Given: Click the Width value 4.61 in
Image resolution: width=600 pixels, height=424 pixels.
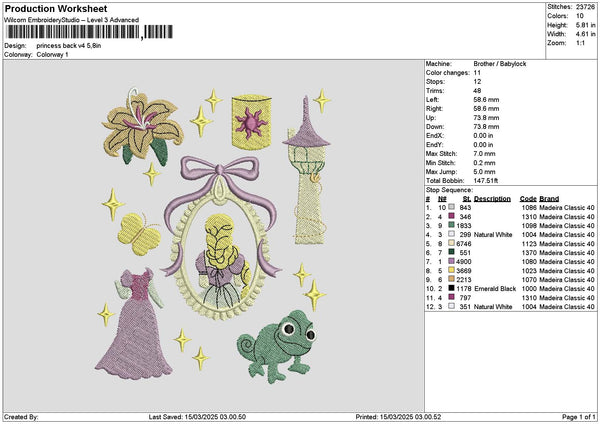Looking at the screenshot, I should 585,34.
